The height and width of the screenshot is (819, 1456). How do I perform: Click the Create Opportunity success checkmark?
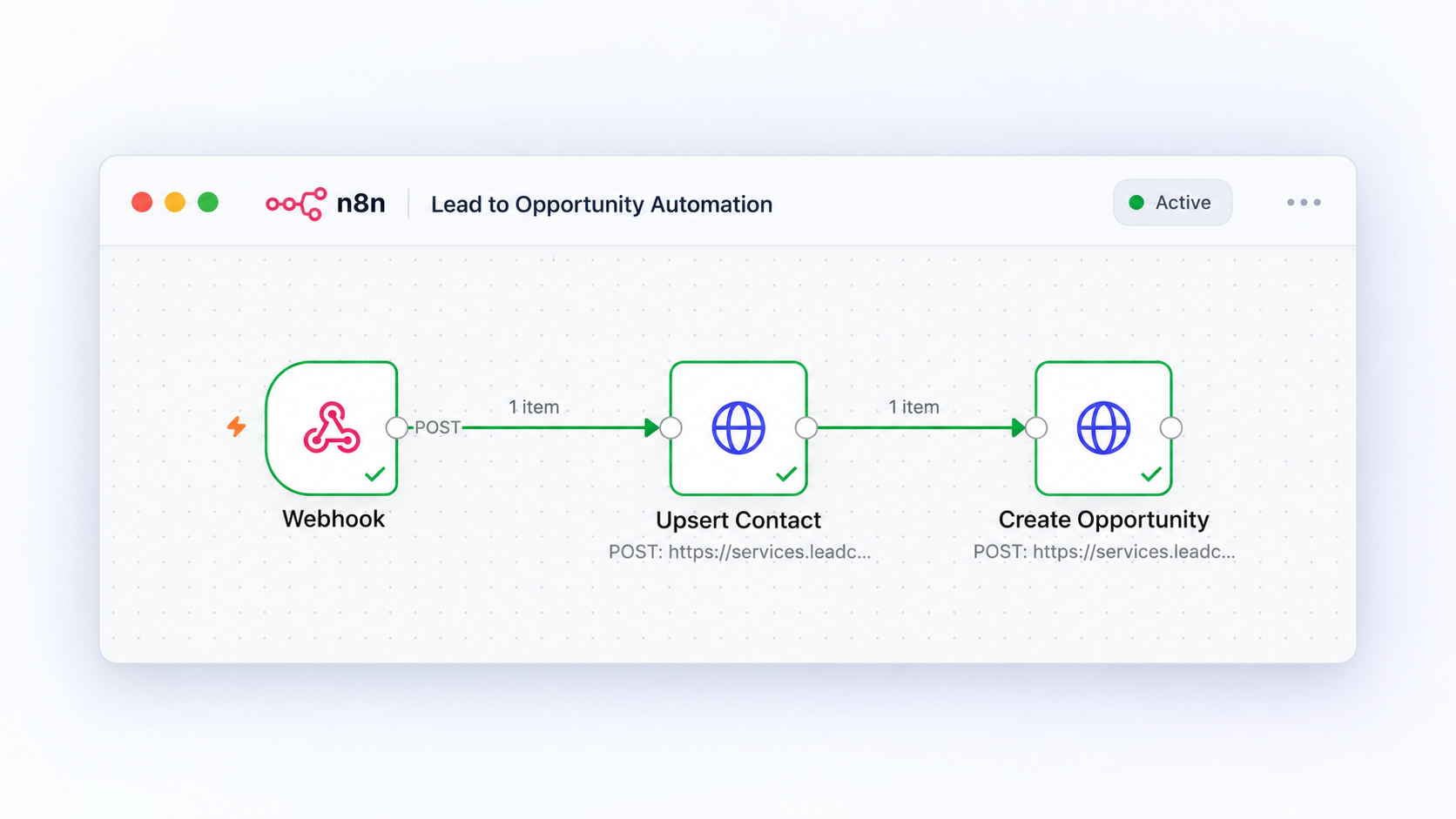coord(1151,474)
